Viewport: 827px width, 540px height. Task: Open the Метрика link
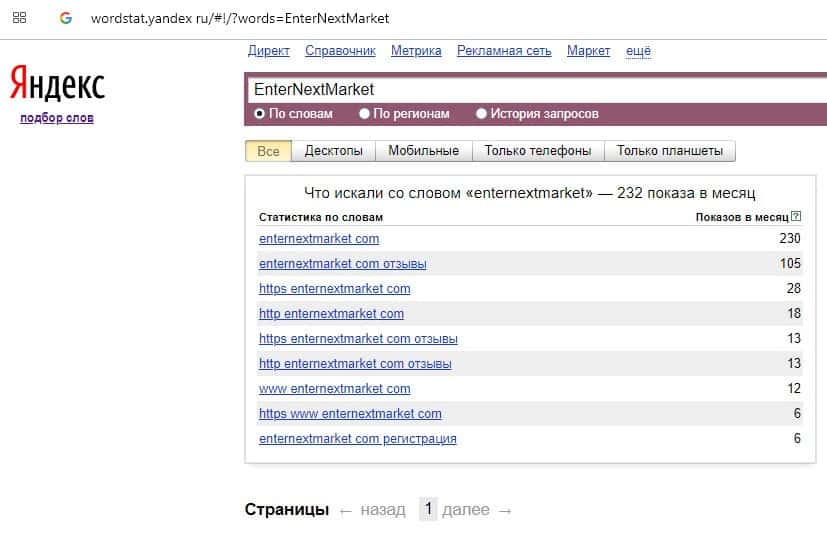pyautogui.click(x=416, y=51)
